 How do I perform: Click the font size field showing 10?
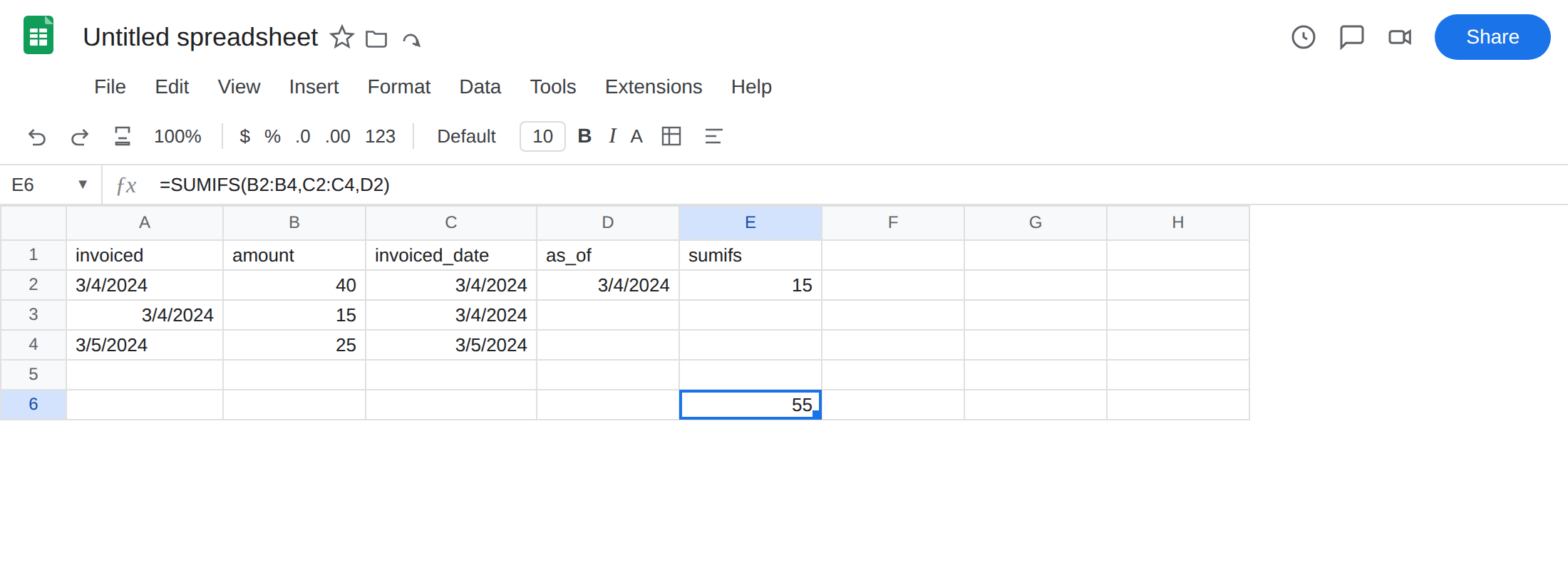point(542,136)
